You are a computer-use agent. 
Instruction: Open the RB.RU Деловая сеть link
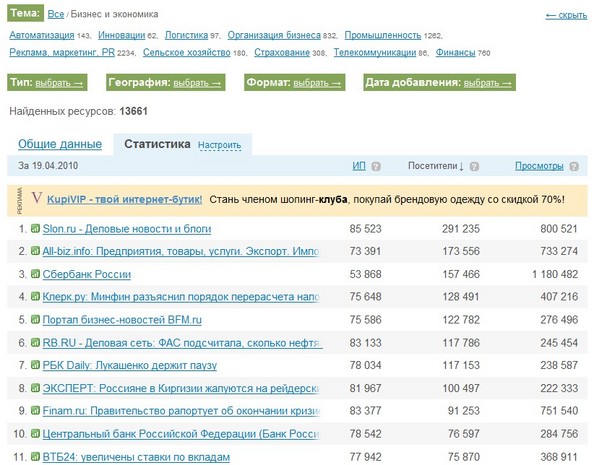(182, 343)
